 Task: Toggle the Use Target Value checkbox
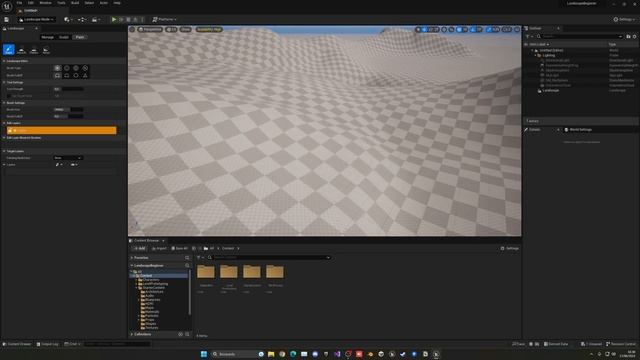tap(9, 96)
